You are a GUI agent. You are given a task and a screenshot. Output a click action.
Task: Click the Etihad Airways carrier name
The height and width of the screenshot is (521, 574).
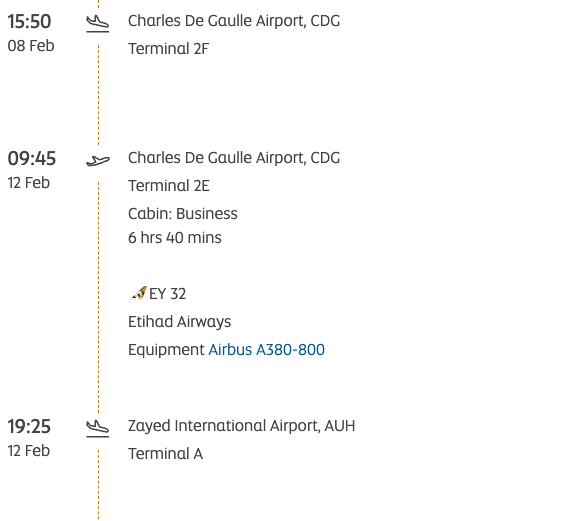(x=179, y=322)
